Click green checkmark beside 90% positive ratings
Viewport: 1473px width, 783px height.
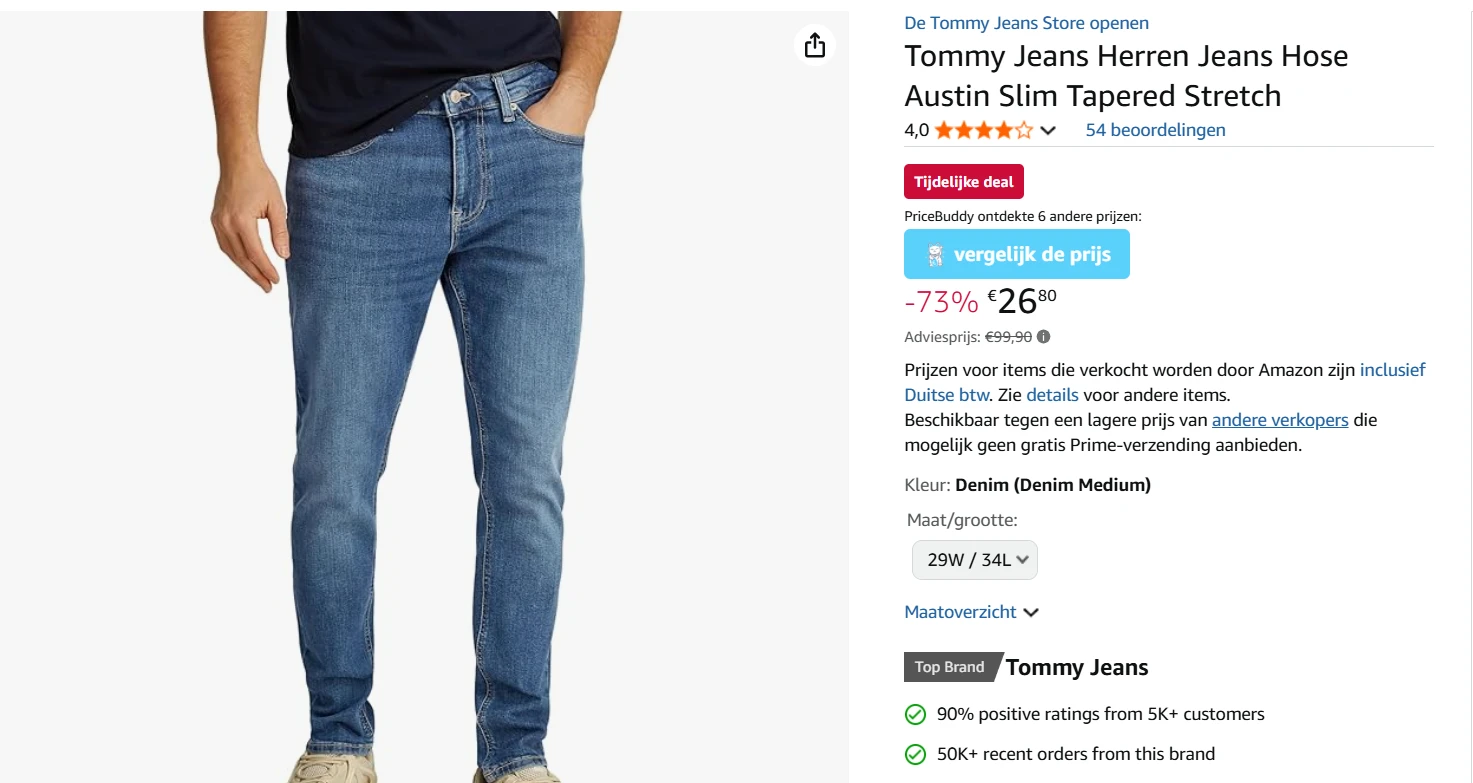[x=915, y=714]
